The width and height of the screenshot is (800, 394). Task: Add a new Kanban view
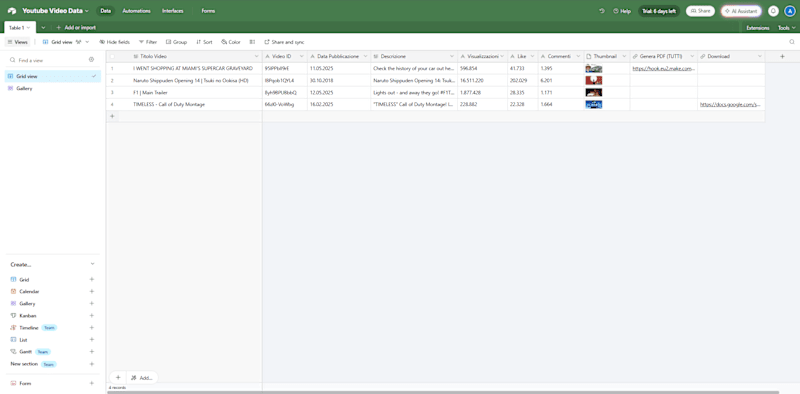pos(92,315)
